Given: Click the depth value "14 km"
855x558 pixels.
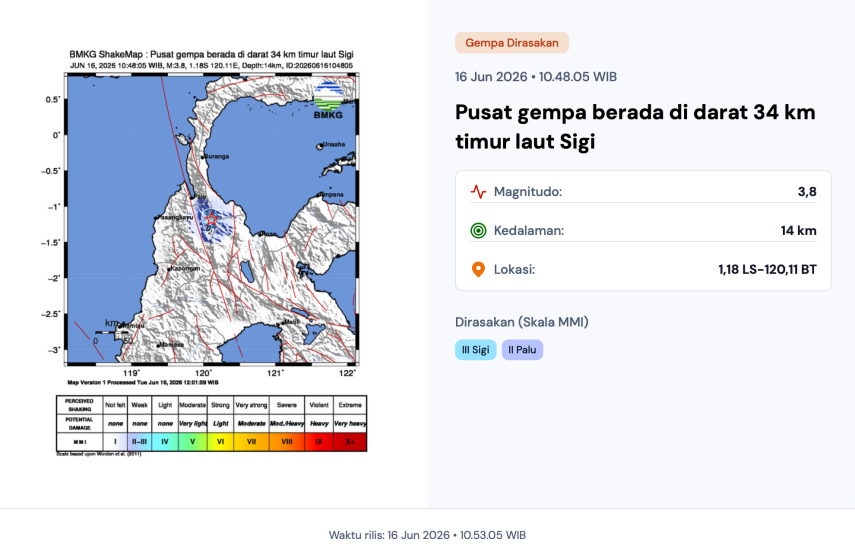Looking at the screenshot, I should (798, 231).
